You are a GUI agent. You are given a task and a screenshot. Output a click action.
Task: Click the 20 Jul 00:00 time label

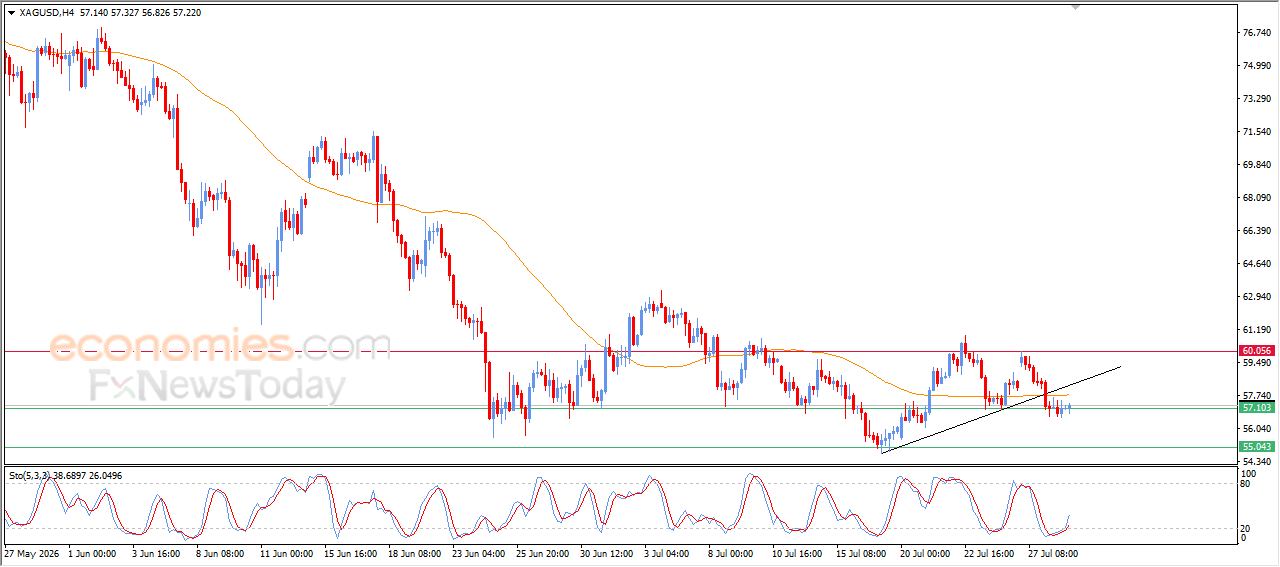(927, 552)
